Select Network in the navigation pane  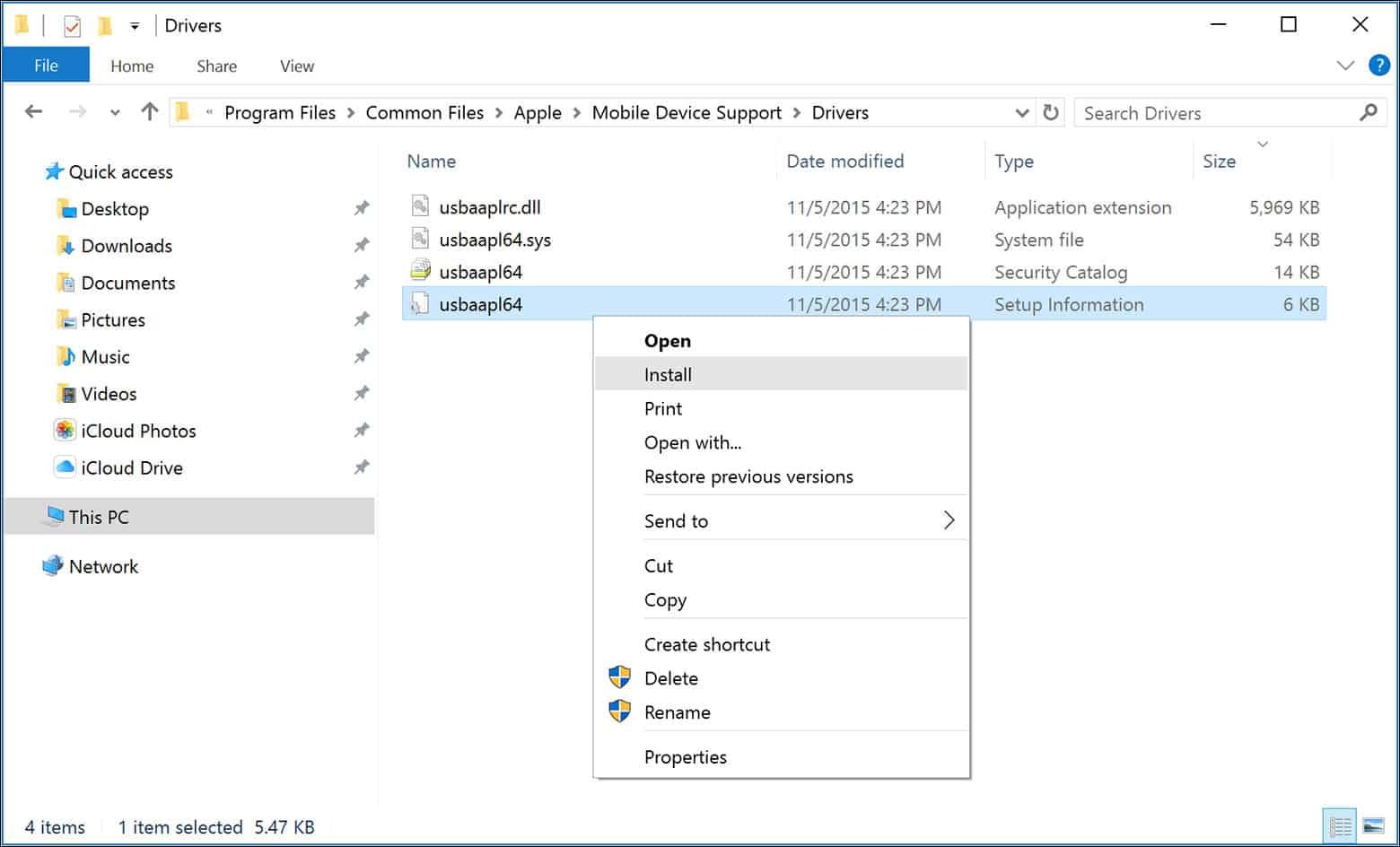(x=103, y=566)
